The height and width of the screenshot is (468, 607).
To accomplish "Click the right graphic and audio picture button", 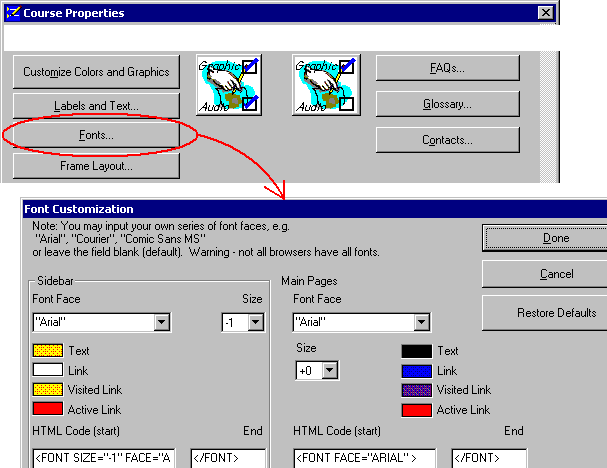I will pyautogui.click(x=326, y=85).
